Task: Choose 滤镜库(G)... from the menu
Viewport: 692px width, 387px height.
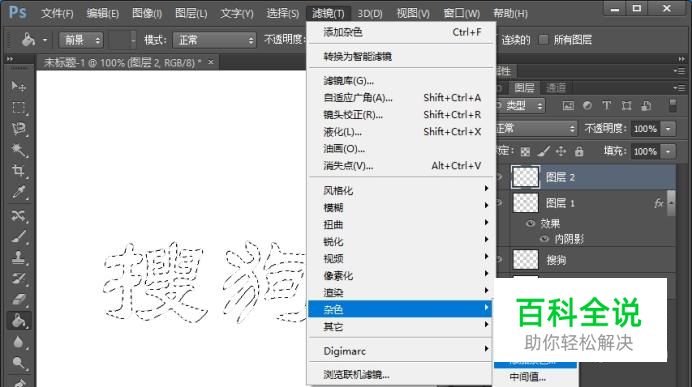Action: (x=400, y=81)
